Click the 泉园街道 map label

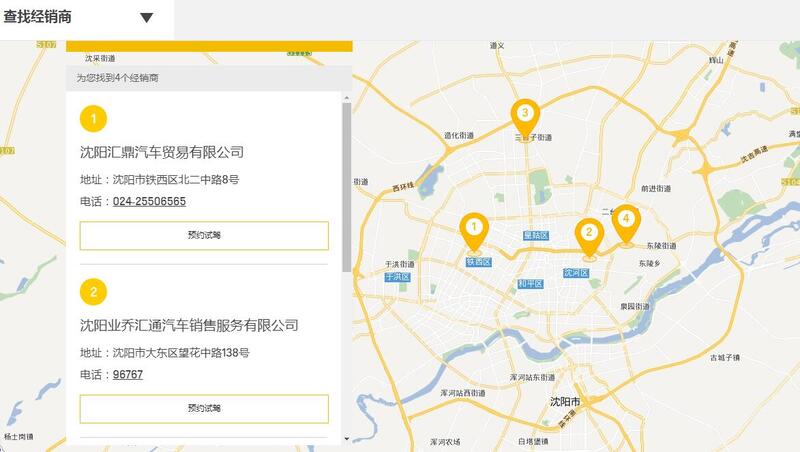635,307
